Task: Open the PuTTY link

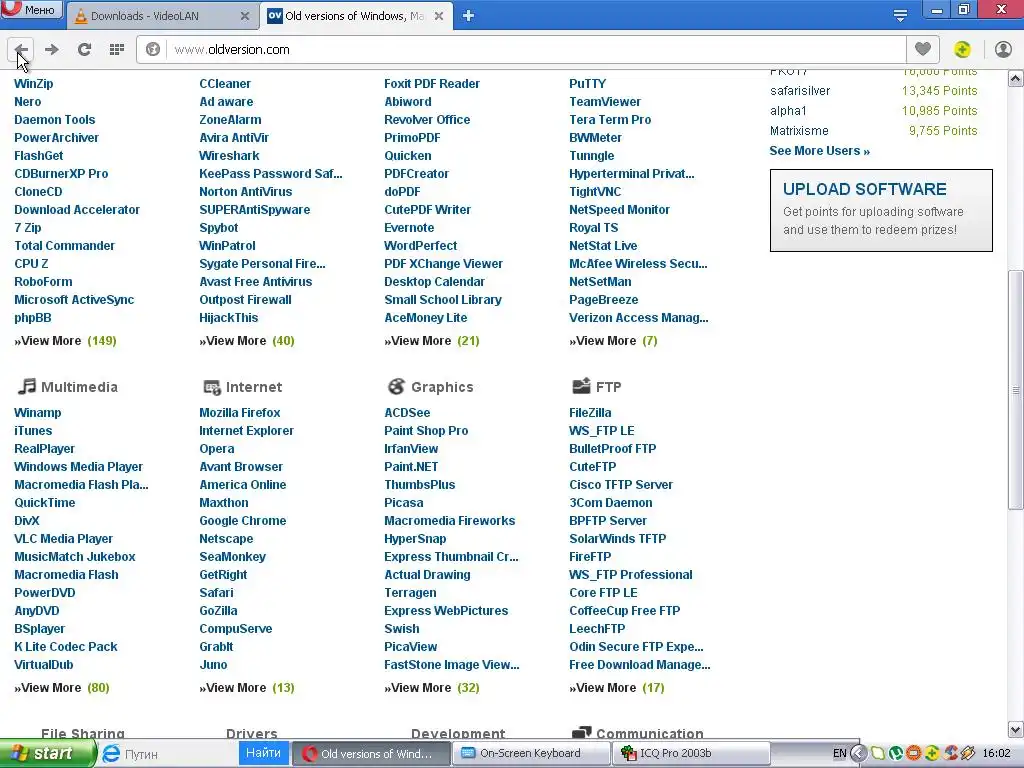Action: coord(587,84)
